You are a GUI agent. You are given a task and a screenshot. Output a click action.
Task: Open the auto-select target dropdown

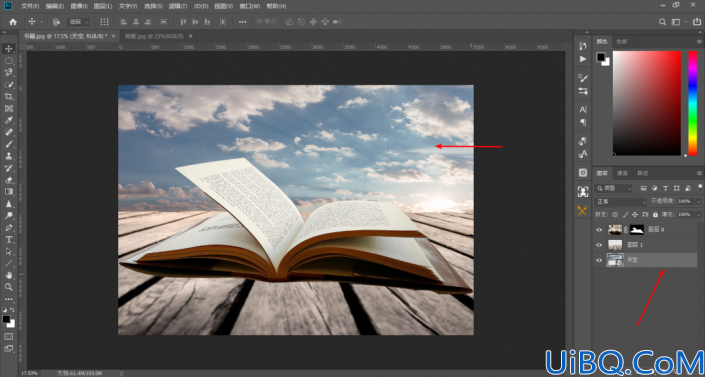(x=79, y=22)
